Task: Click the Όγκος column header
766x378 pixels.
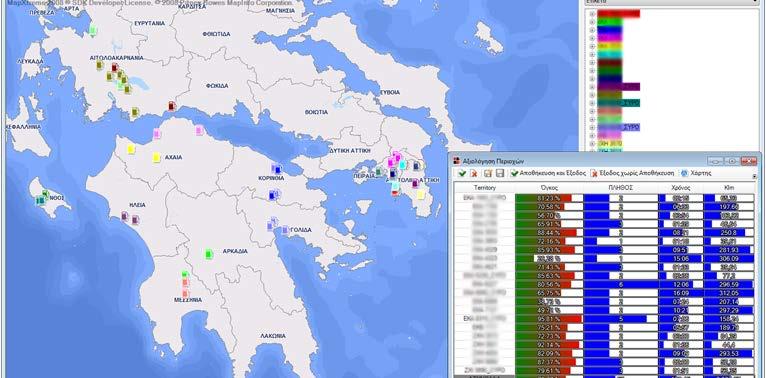Action: pos(549,188)
